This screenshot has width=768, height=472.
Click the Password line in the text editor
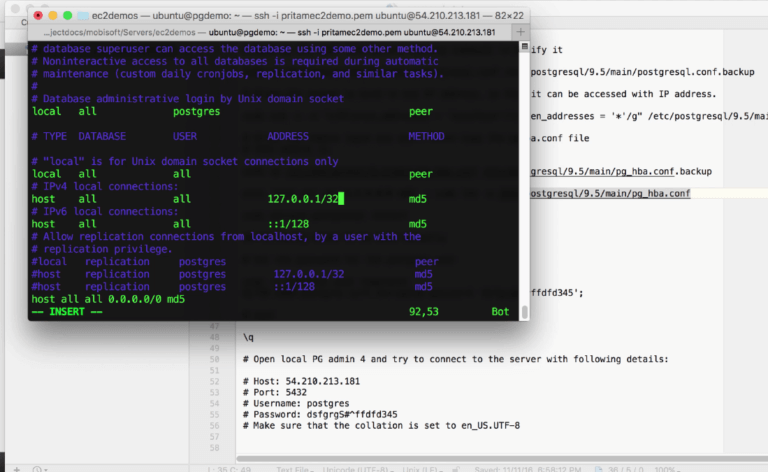[x=320, y=414]
